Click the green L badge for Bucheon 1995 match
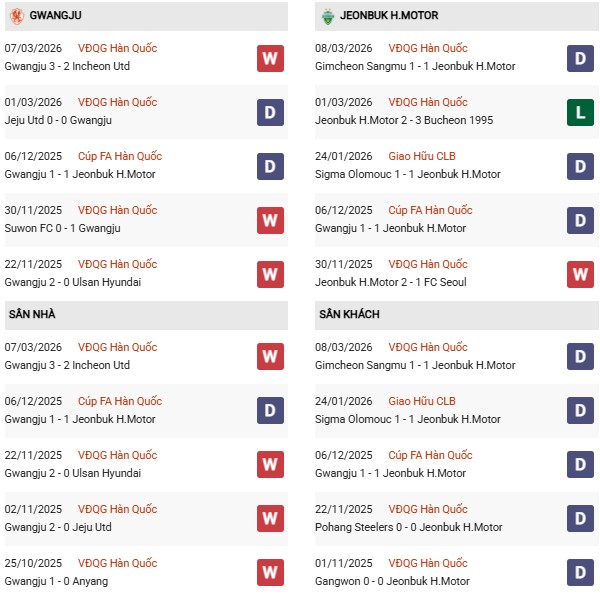 [580, 112]
